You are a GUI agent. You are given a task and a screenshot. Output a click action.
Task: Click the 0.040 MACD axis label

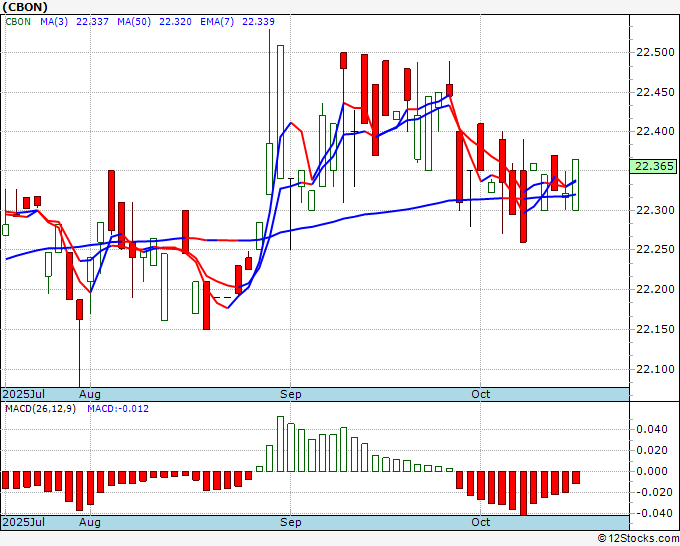pos(652,429)
